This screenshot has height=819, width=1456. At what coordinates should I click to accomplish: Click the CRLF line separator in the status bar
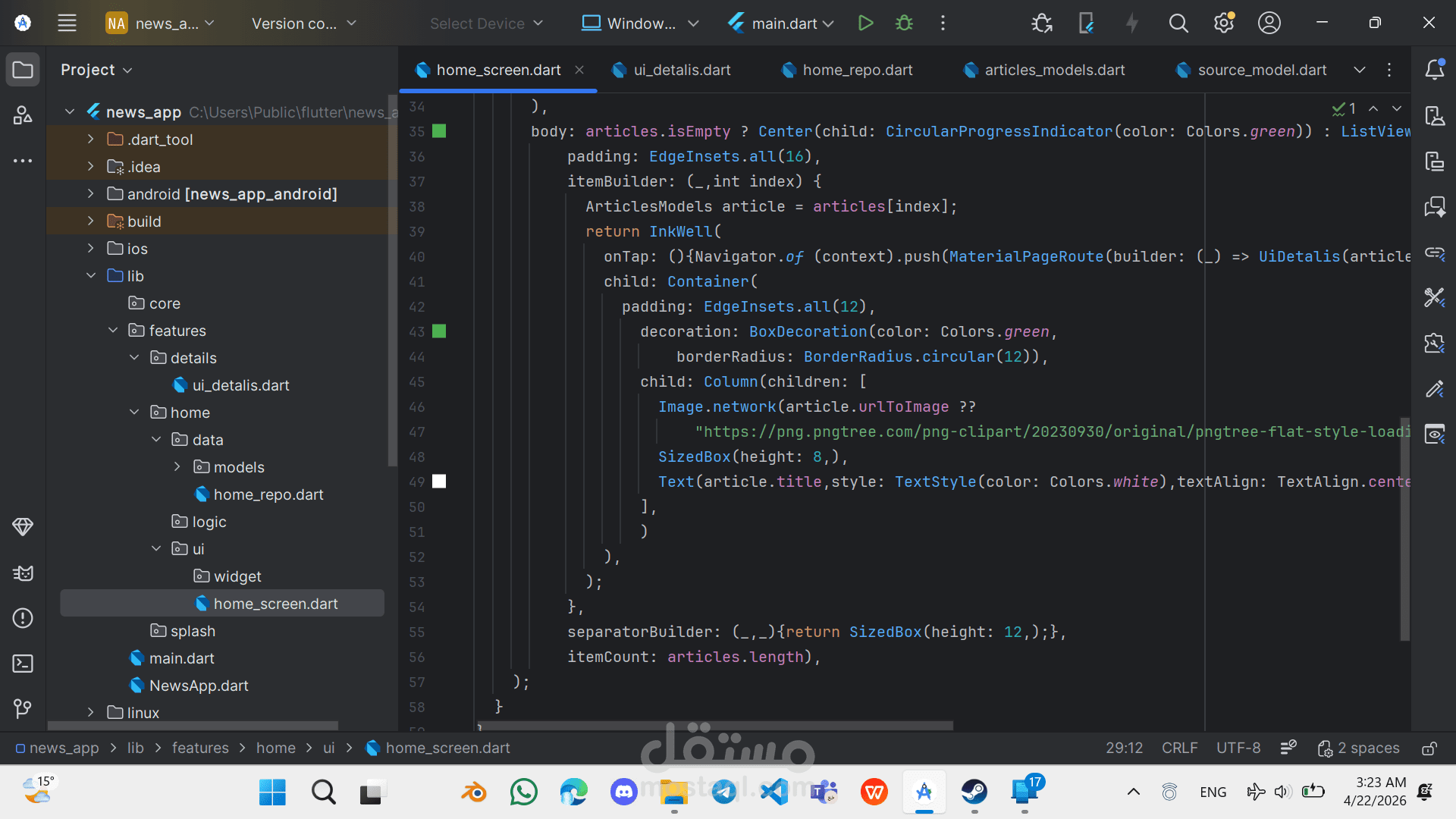point(1179,748)
